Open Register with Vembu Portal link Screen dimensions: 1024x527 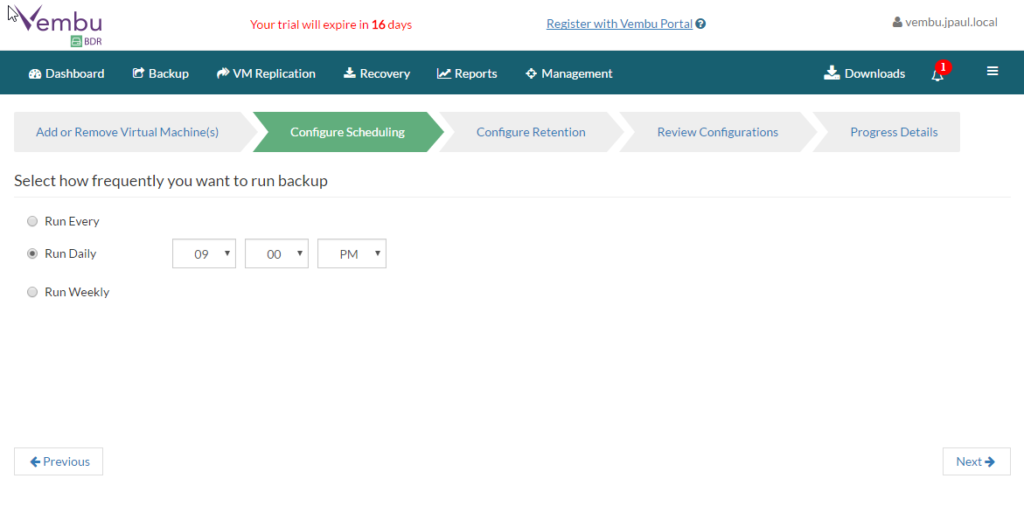pyautogui.click(x=619, y=24)
